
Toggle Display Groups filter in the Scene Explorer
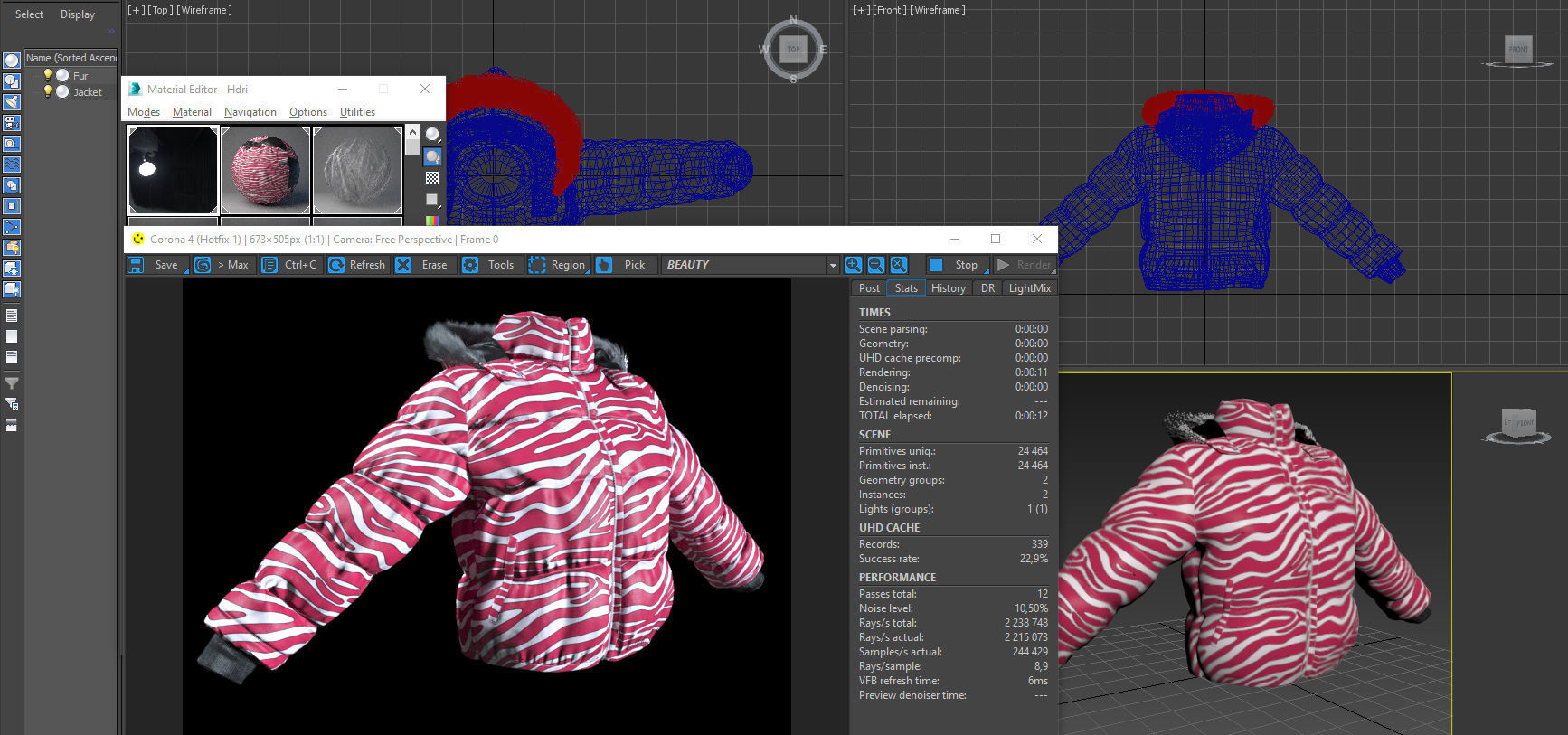(x=12, y=185)
